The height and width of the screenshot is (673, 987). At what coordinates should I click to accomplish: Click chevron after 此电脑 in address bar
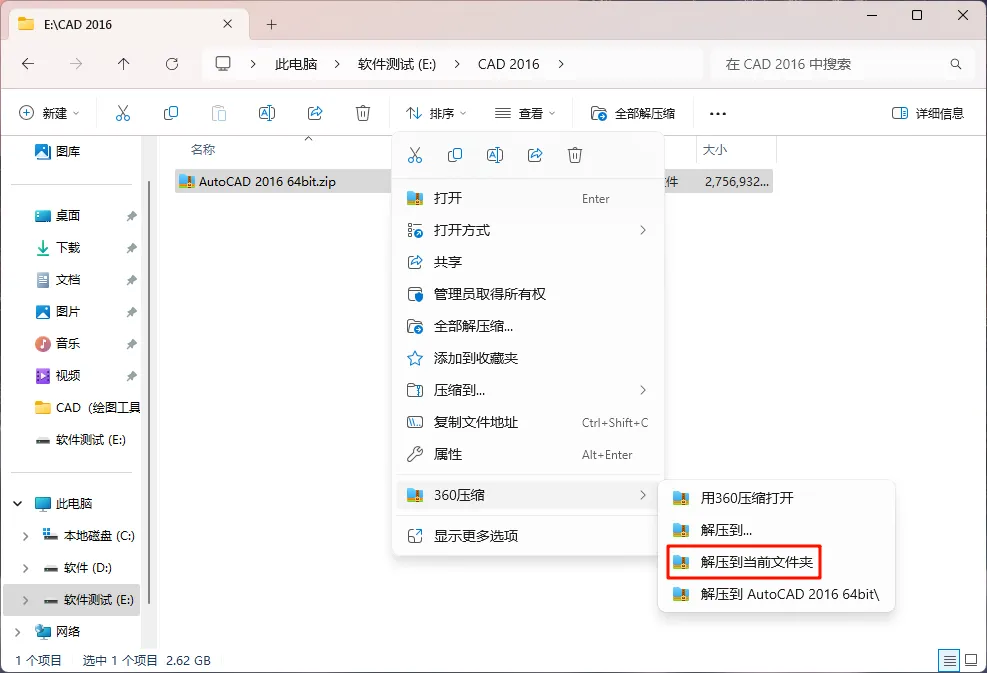point(337,64)
